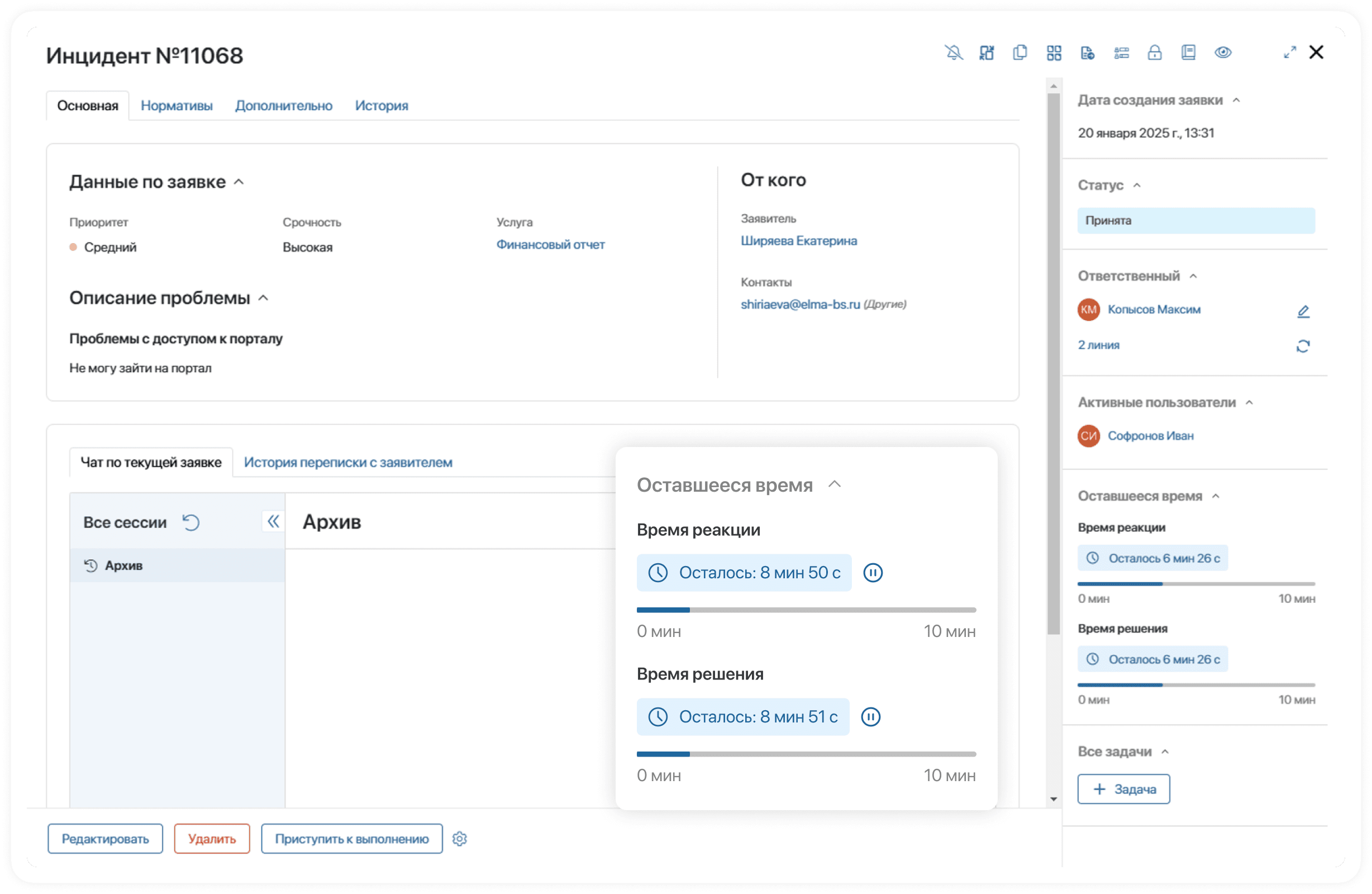Click the muted bell notifications icon

click(954, 53)
